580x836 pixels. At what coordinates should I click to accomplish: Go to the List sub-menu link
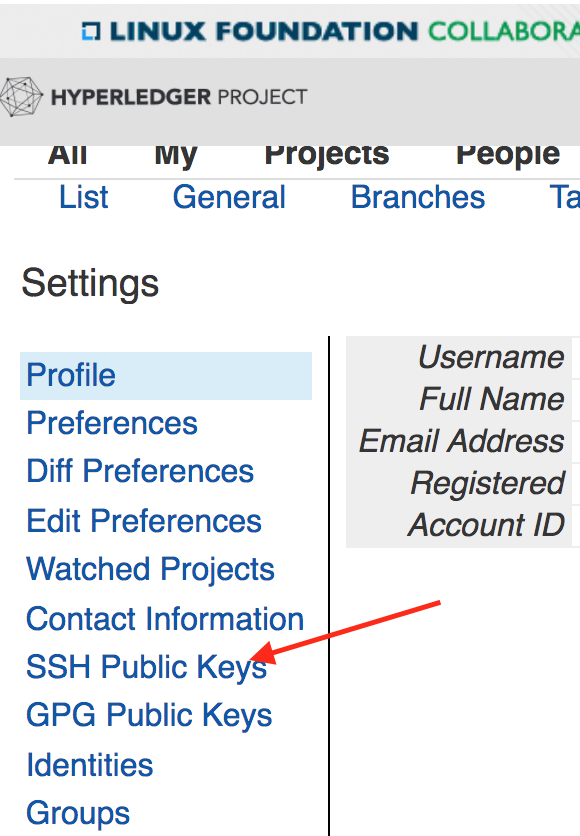pos(84,197)
